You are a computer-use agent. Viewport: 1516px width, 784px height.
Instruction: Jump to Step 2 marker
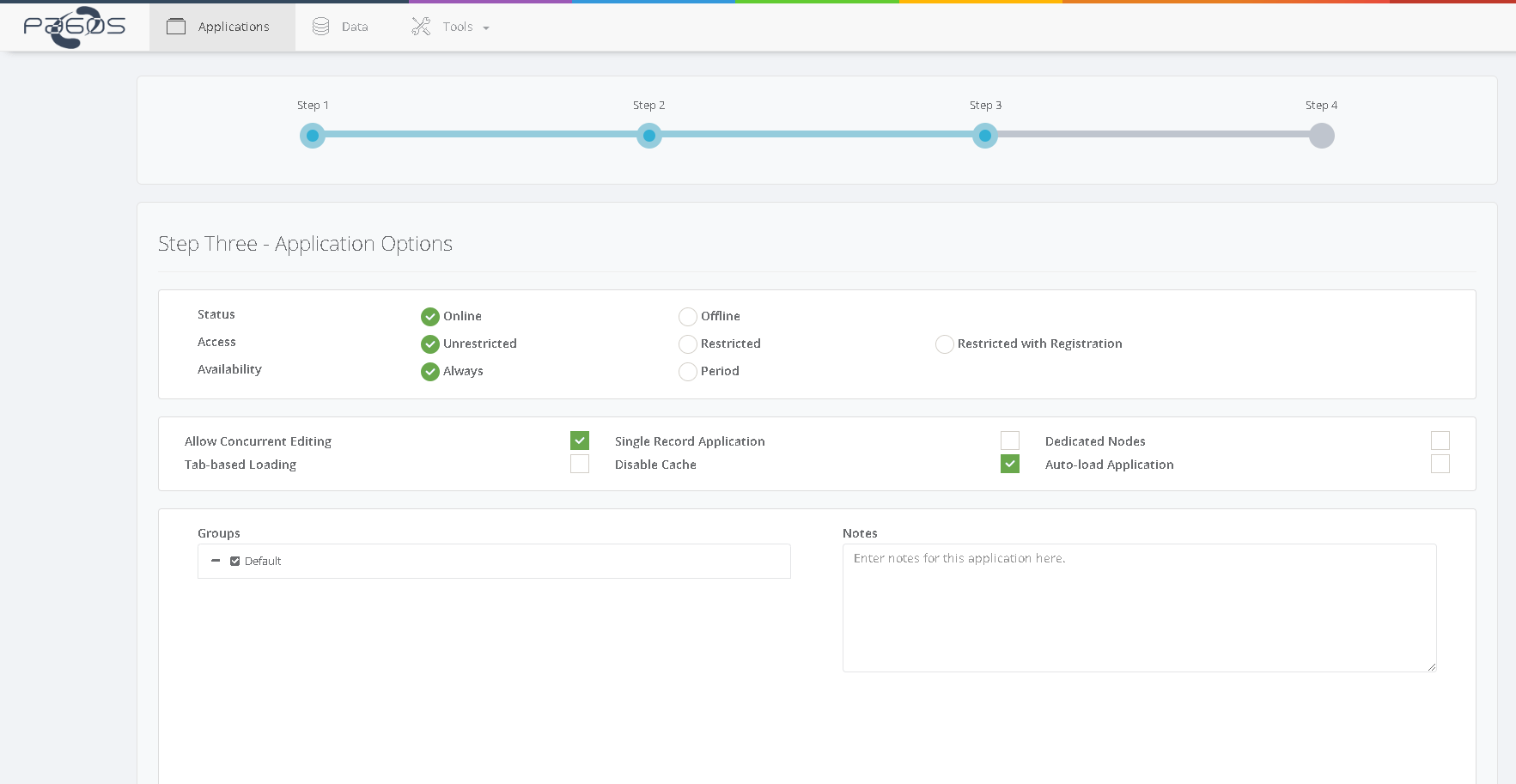pyautogui.click(x=649, y=136)
